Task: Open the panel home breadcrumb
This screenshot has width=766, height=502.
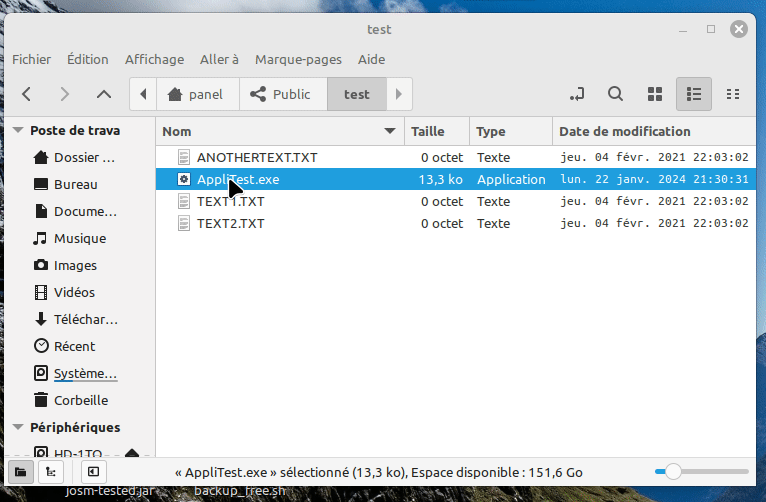Action: pyautogui.click(x=198, y=94)
